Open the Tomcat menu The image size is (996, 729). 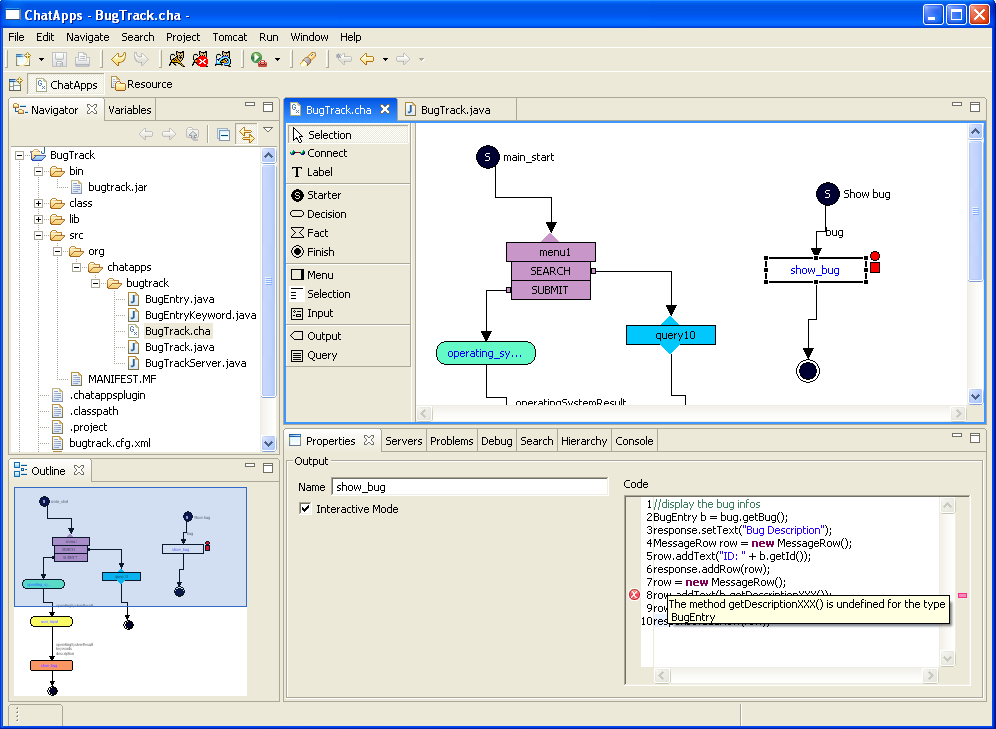[x=229, y=37]
